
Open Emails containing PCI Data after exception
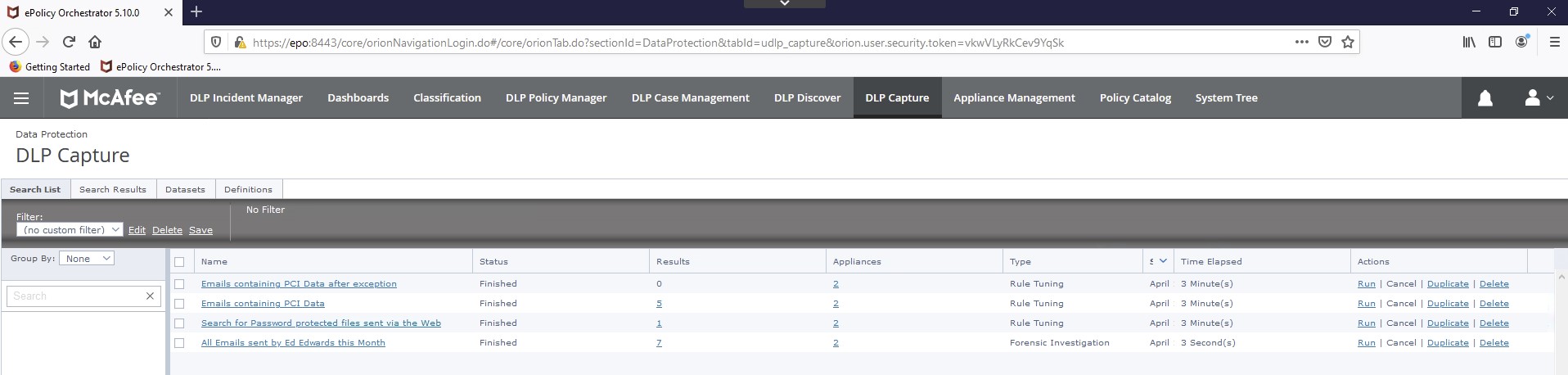(299, 284)
